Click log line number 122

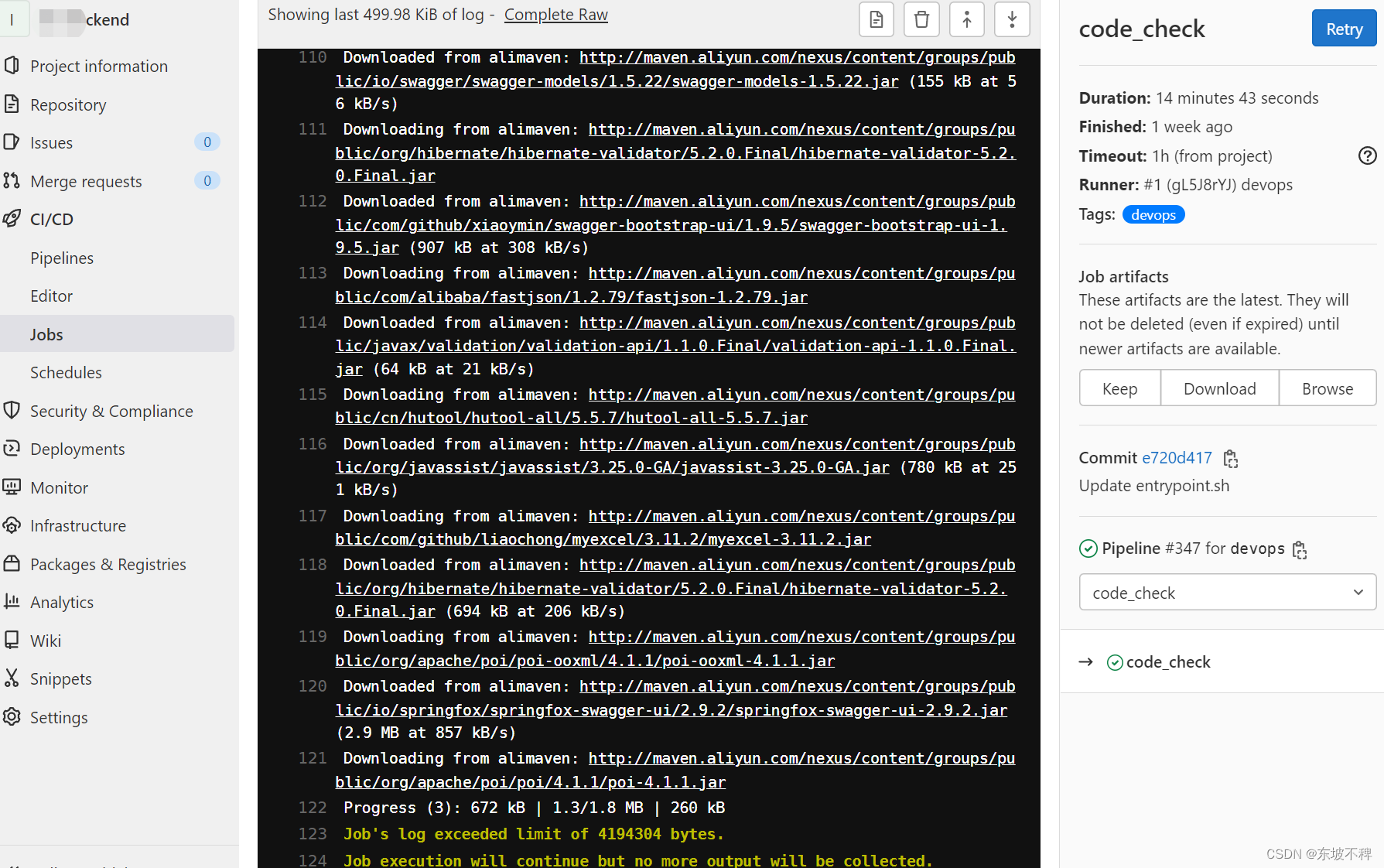click(x=313, y=808)
